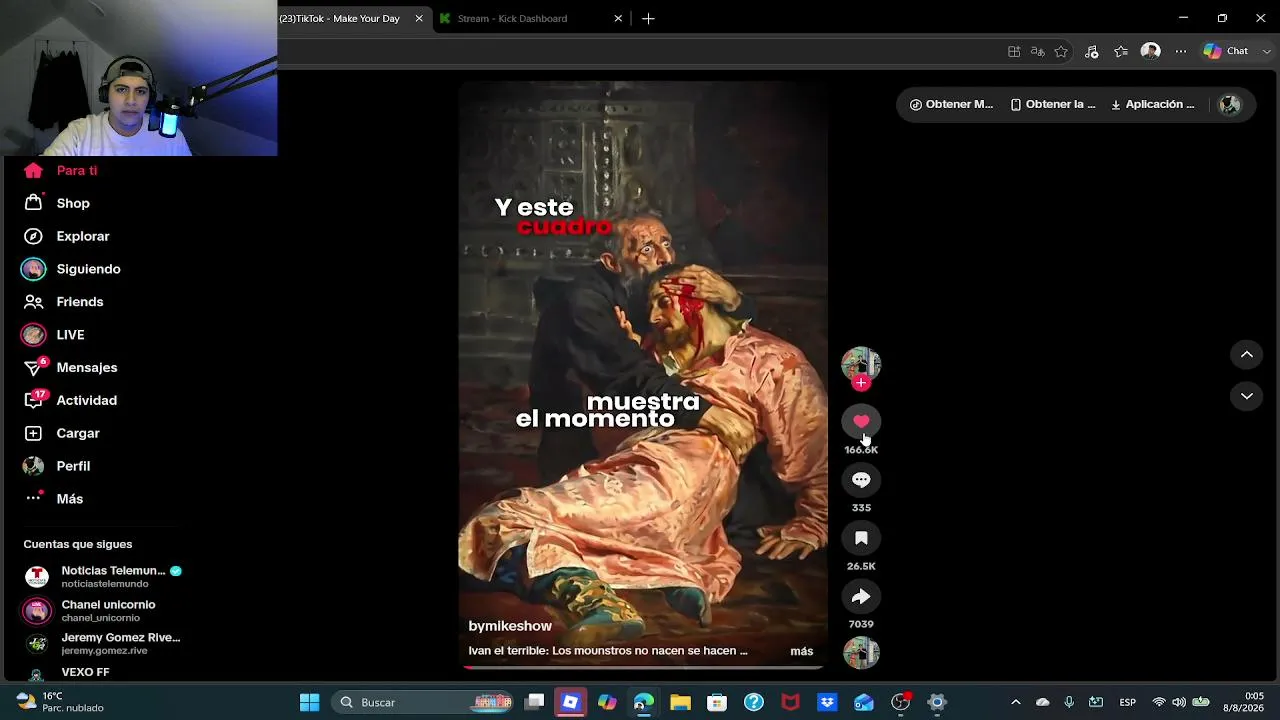This screenshot has width=1280, height=720.
Task: Open the LIVE section
Action: click(54, 335)
